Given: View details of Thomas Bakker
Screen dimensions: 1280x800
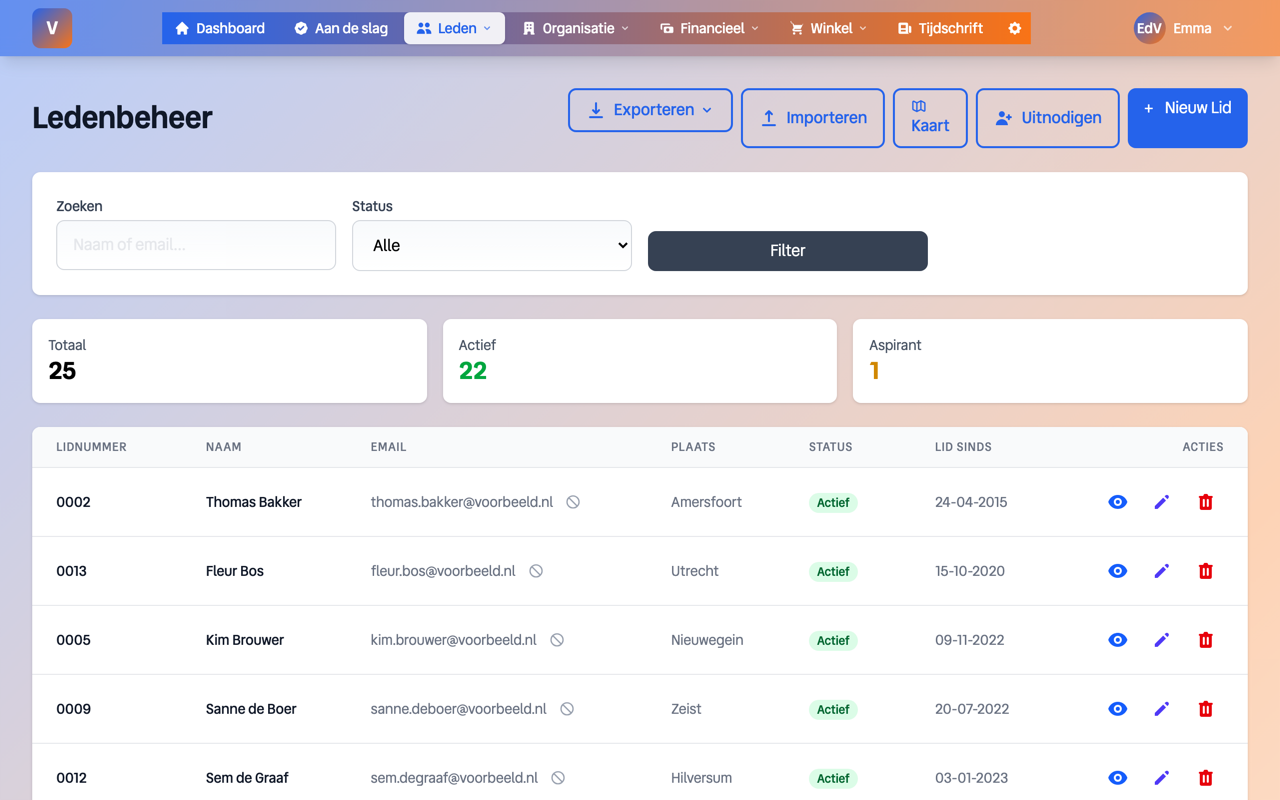Looking at the screenshot, I should pos(1118,502).
